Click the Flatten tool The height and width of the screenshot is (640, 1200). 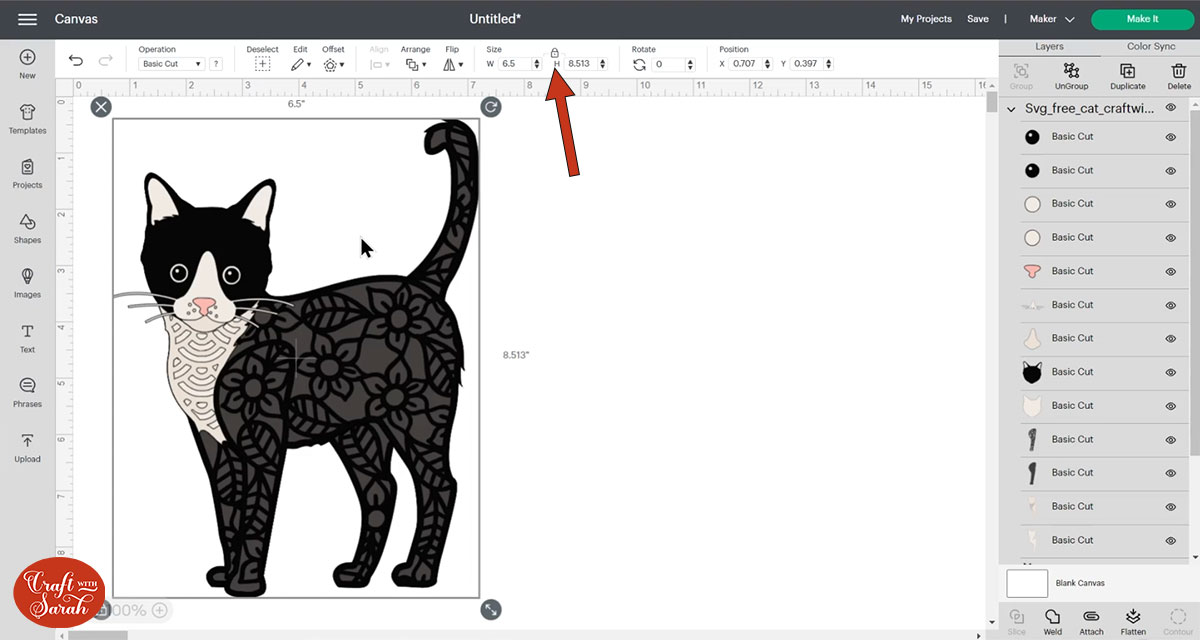[1133, 621]
